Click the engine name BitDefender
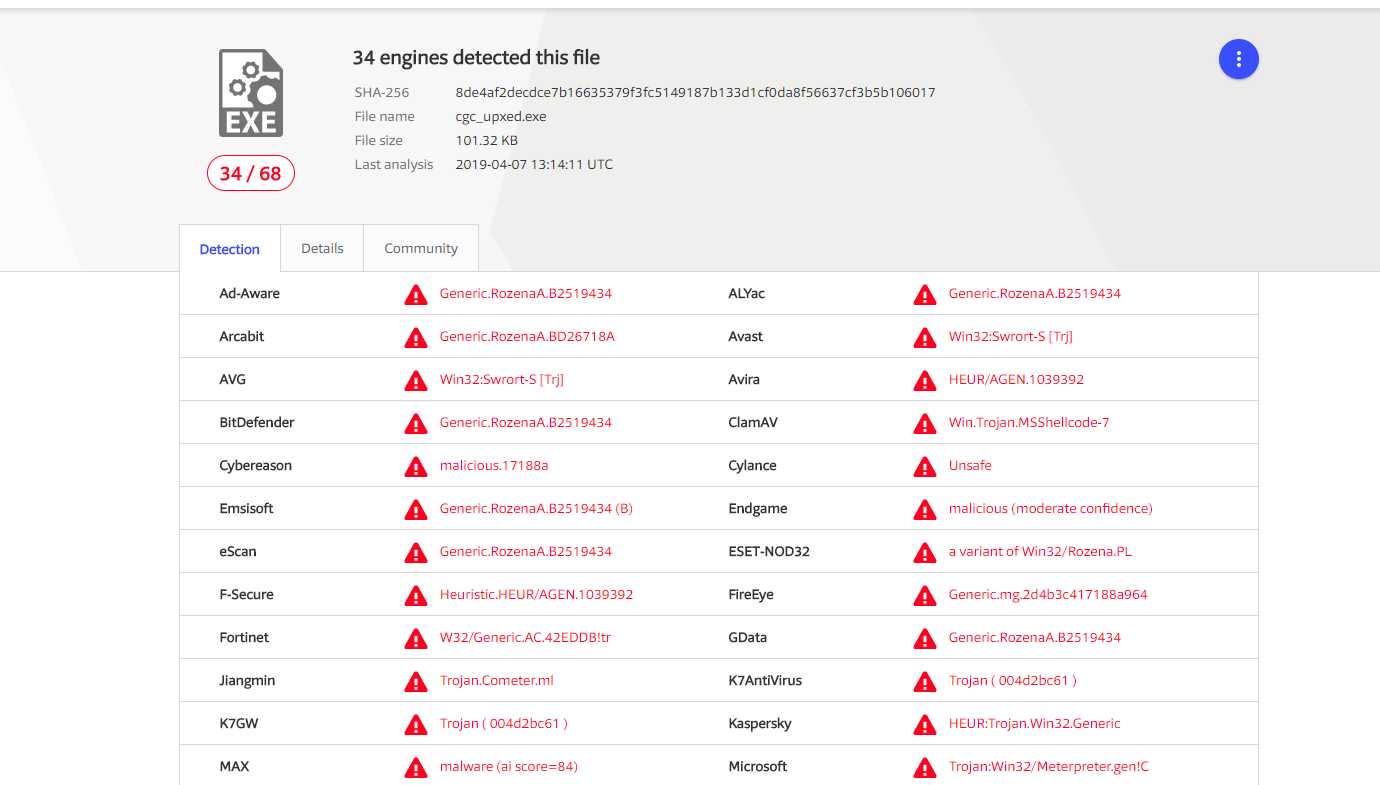The image size is (1380, 785). tap(257, 422)
